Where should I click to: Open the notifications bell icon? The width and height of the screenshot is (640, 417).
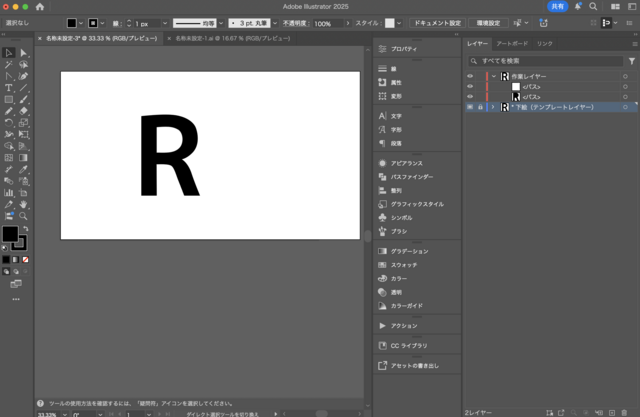(x=578, y=7)
